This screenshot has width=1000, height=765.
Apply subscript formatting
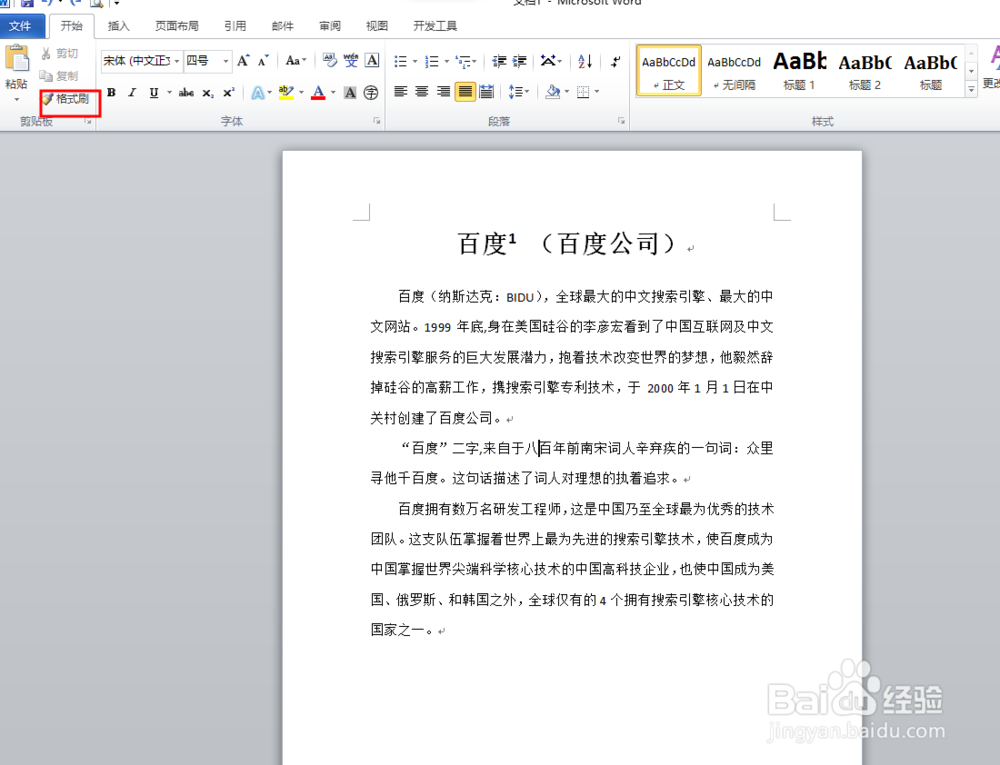coord(208,93)
